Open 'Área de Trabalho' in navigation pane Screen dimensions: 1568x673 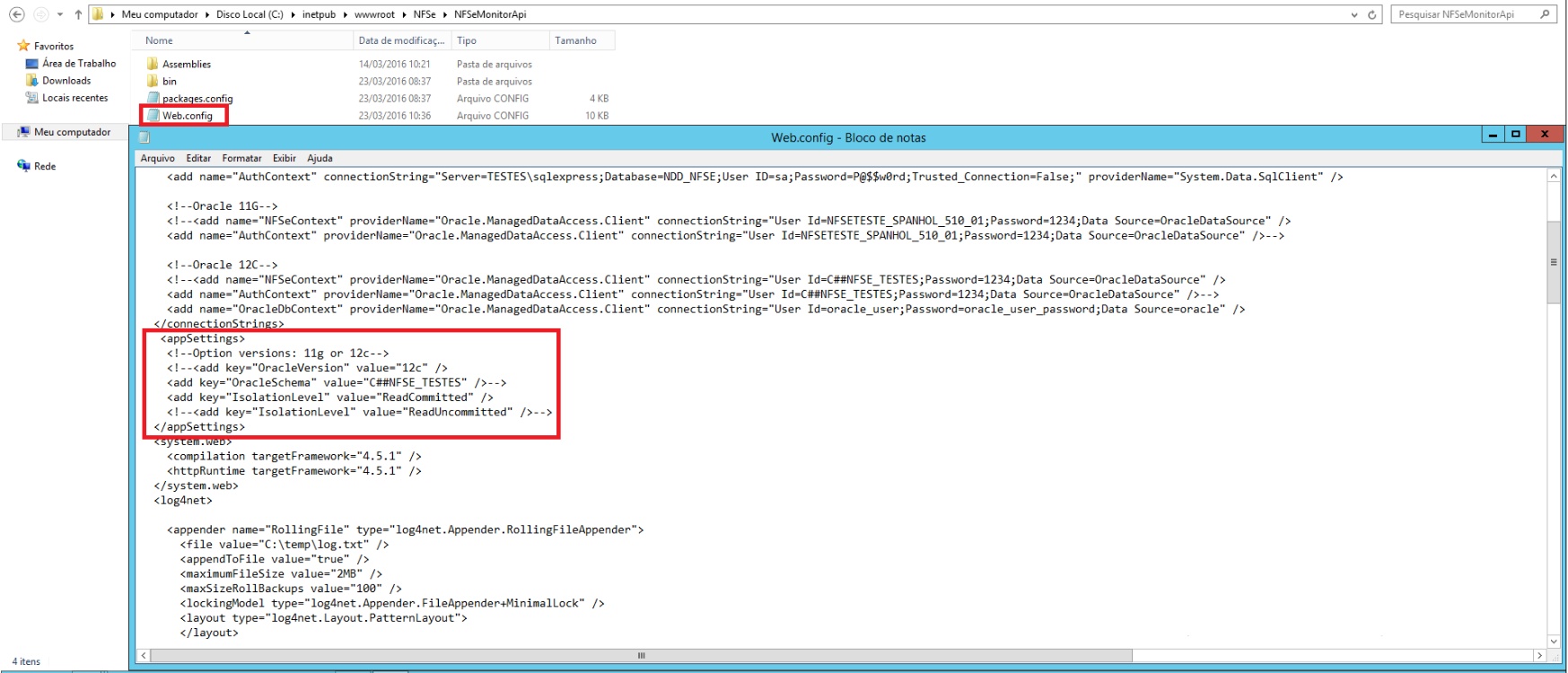79,64
